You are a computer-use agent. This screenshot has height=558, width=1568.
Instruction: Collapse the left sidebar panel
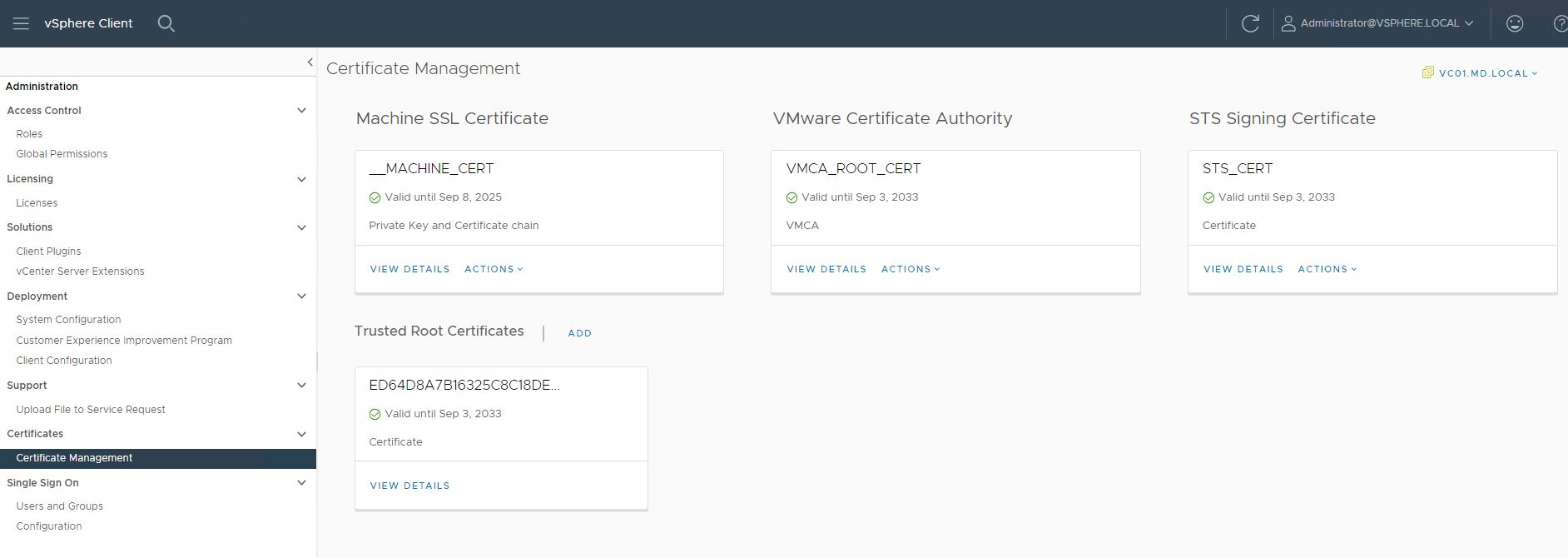coord(310,62)
